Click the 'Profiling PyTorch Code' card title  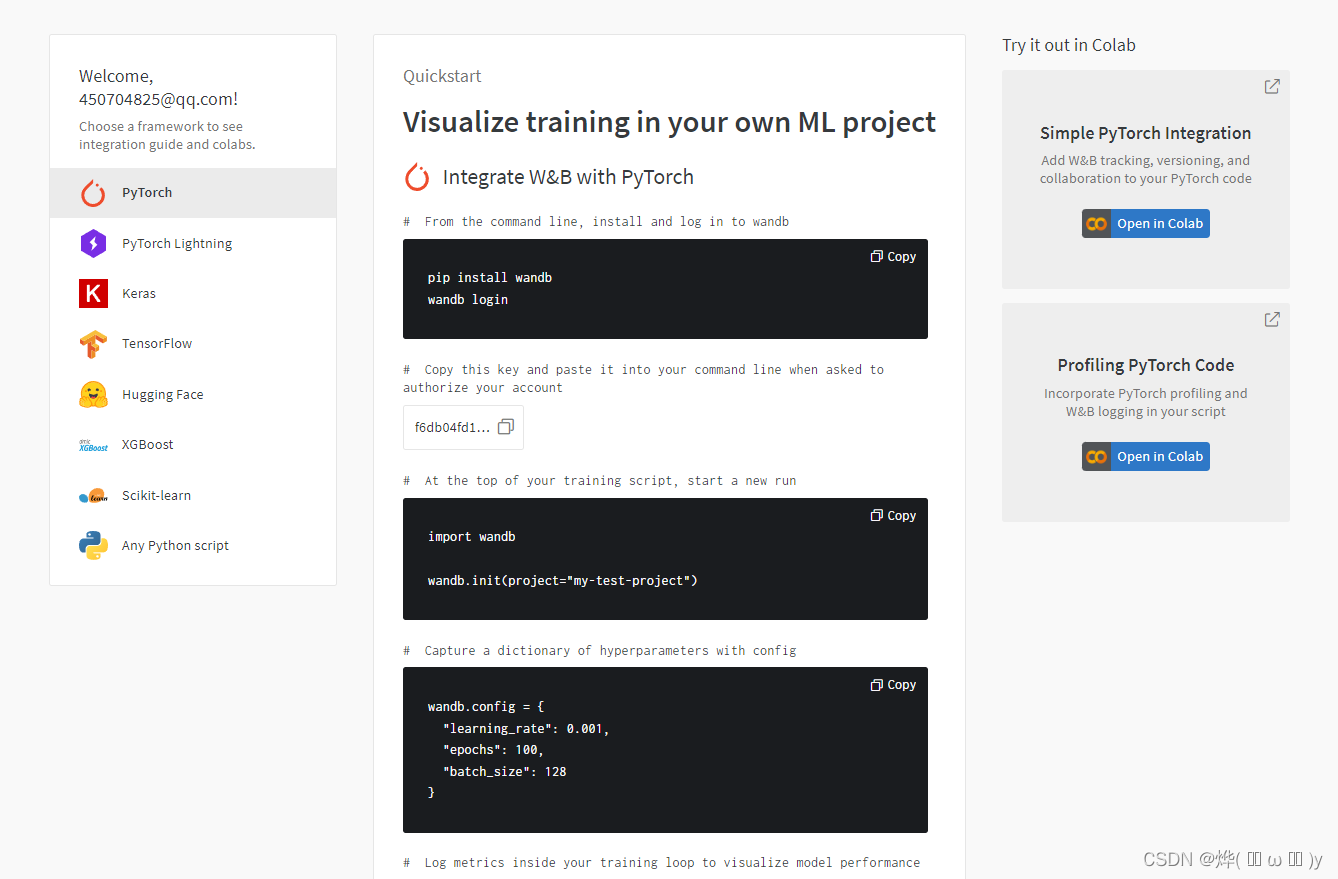tap(1146, 365)
